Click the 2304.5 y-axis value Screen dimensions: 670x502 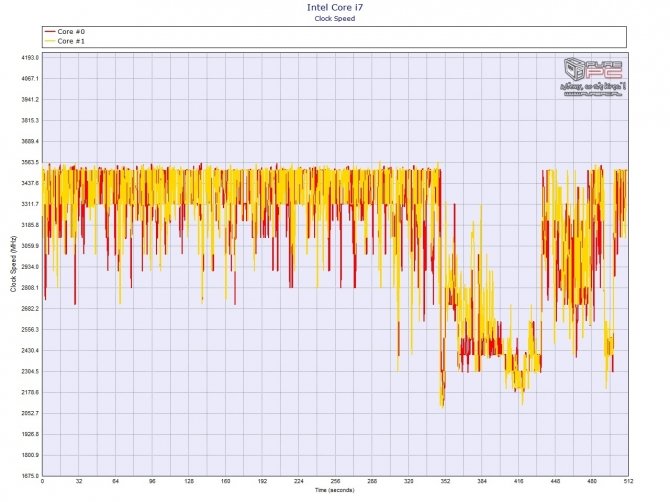(30, 372)
